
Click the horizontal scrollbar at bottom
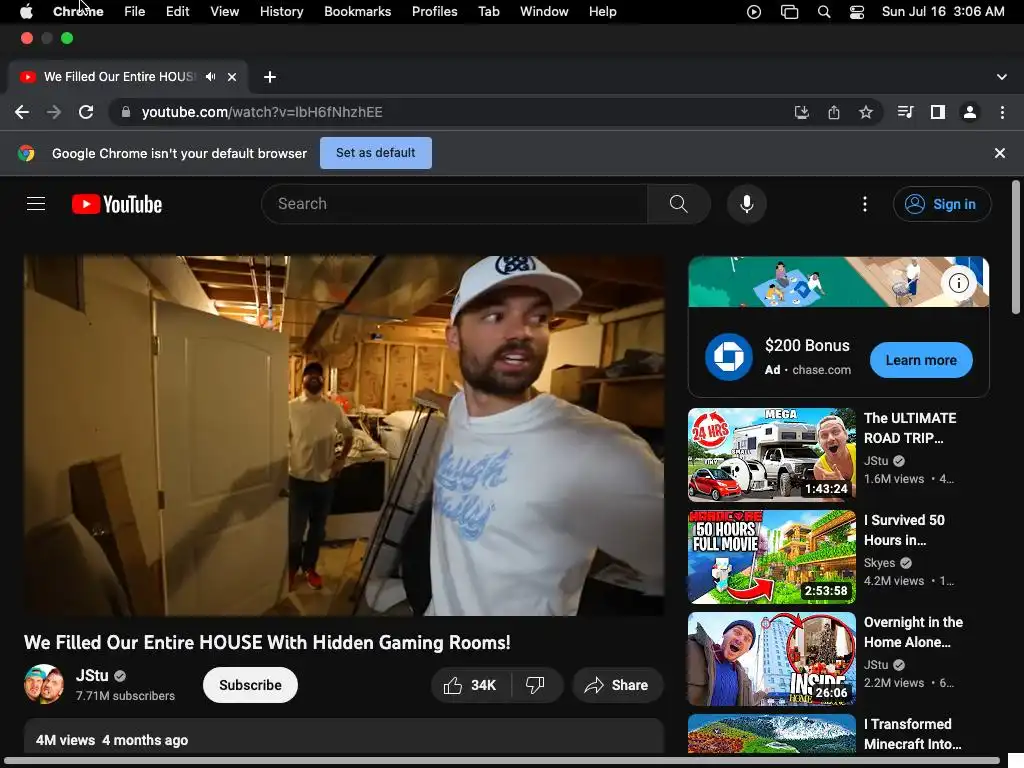click(502, 761)
